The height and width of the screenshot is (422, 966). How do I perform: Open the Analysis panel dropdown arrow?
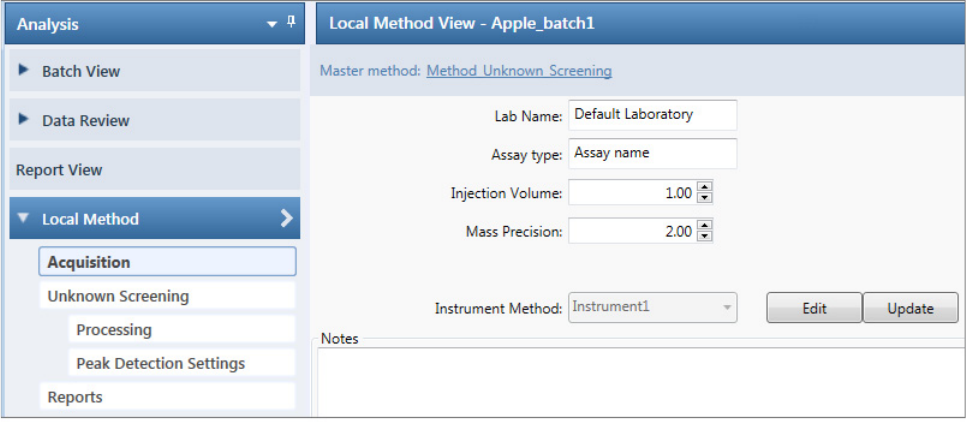pos(273,23)
